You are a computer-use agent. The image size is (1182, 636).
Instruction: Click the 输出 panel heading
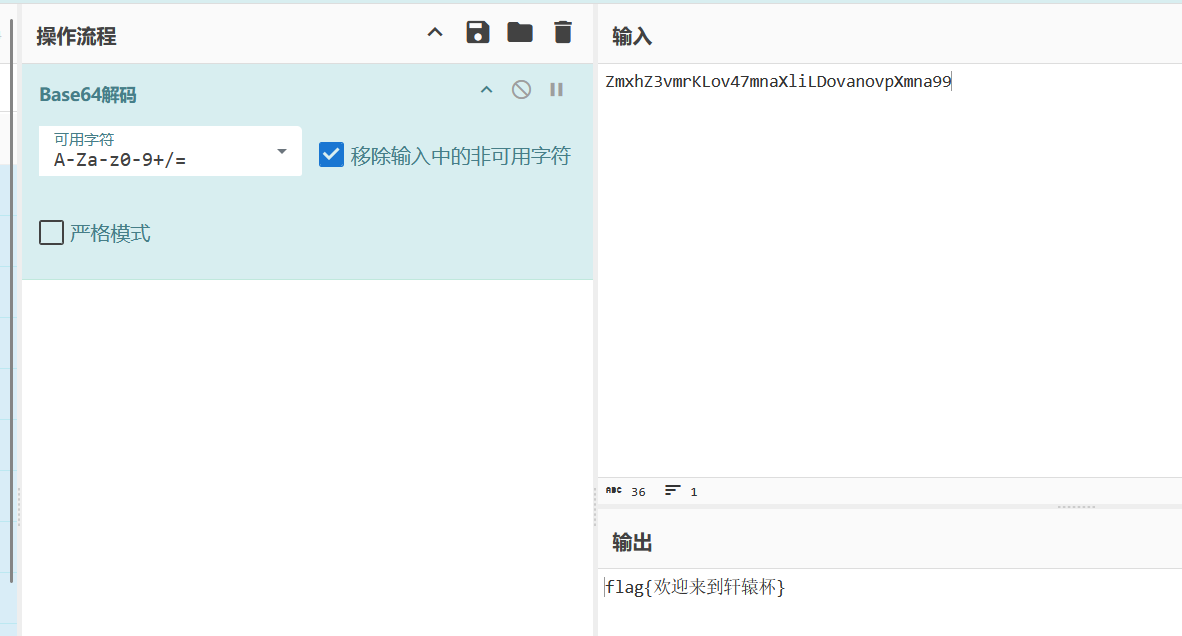click(632, 542)
